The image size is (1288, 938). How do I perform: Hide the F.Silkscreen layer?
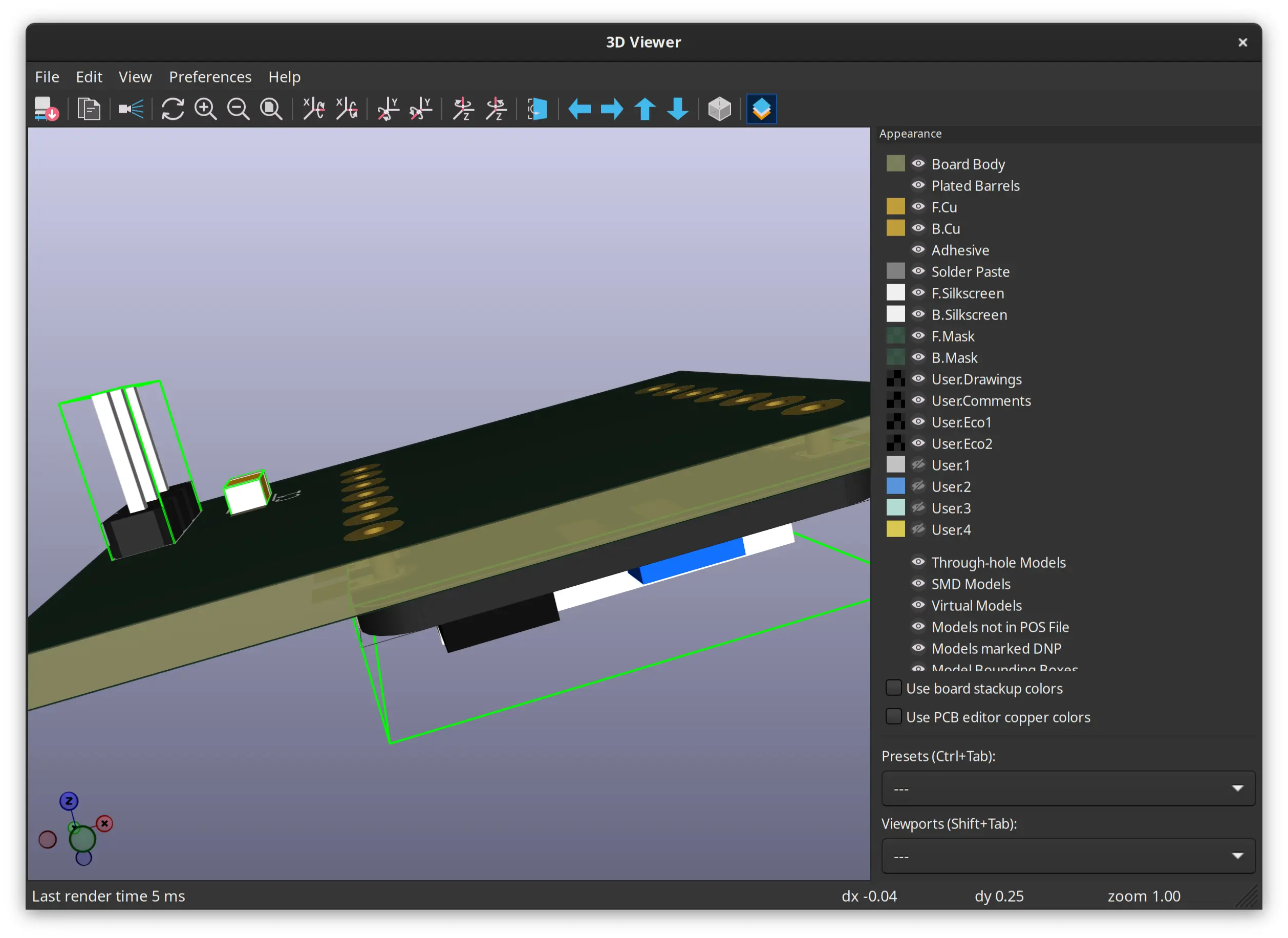click(x=918, y=292)
